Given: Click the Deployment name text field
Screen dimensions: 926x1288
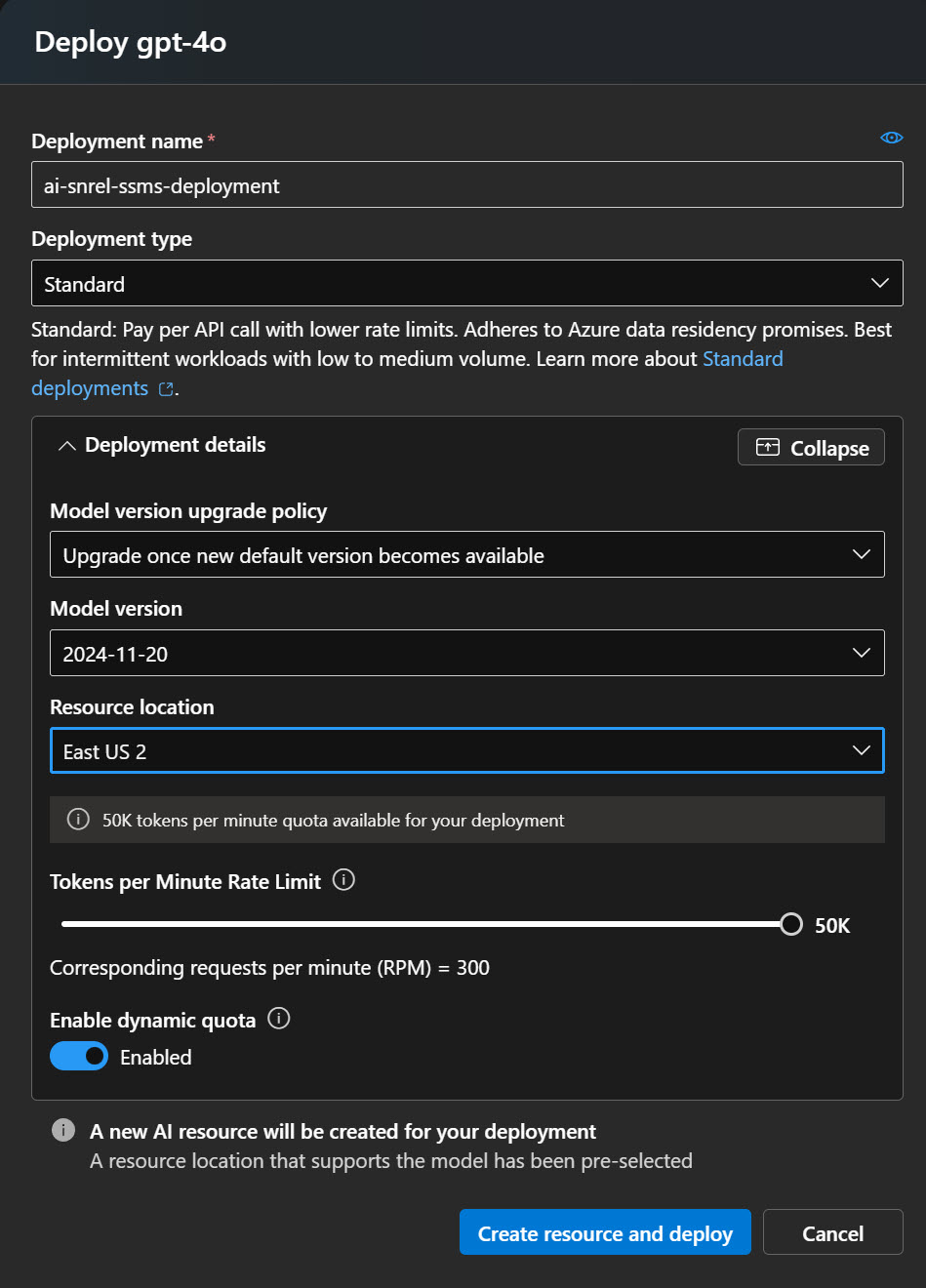Looking at the screenshot, I should 466,184.
